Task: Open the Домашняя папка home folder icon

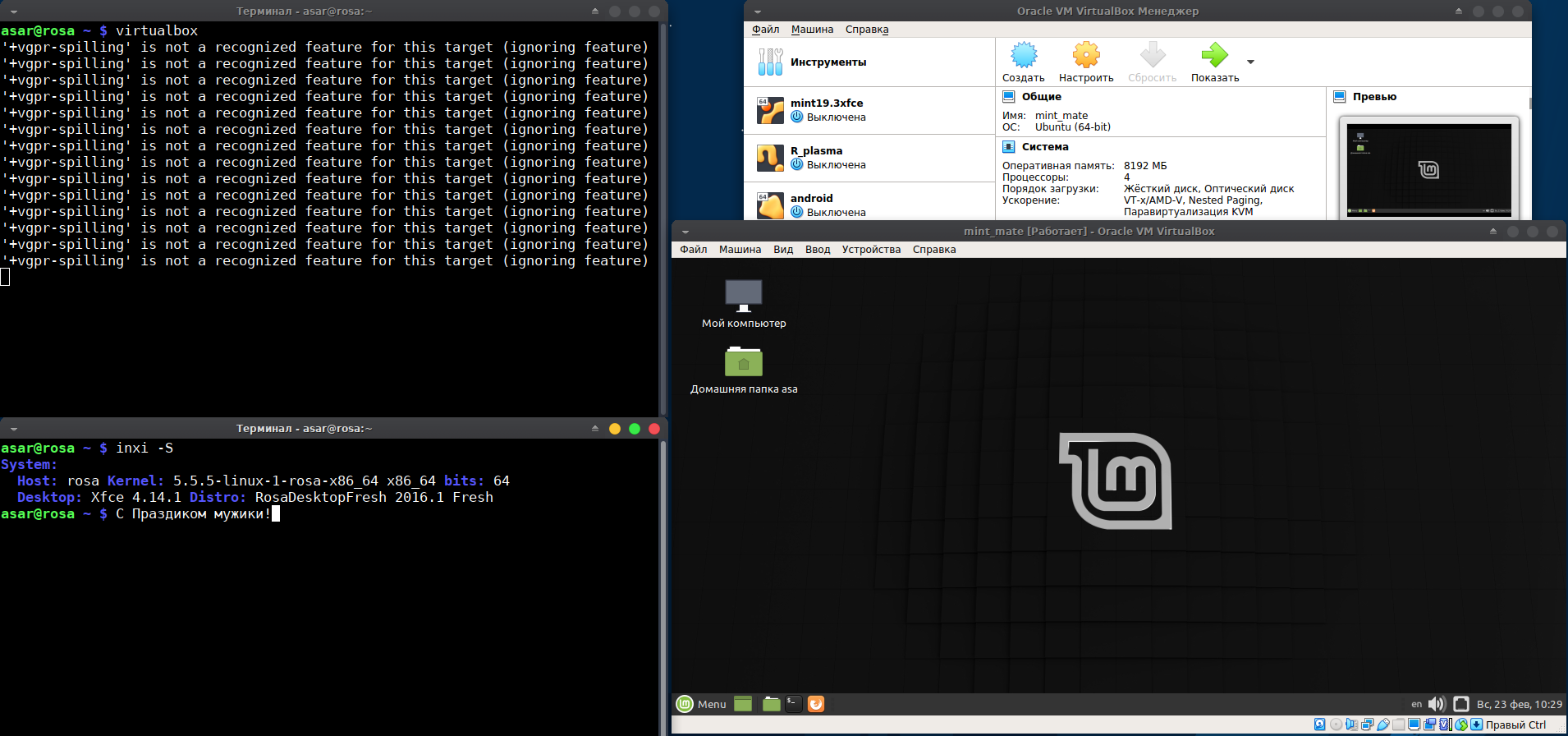Action: (743, 362)
